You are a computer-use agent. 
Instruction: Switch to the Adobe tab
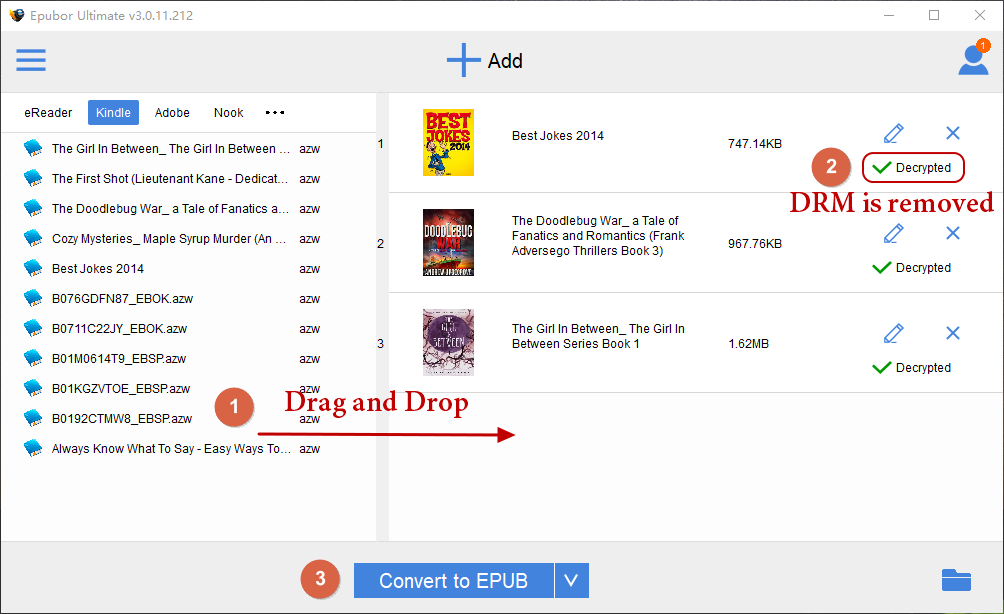click(172, 113)
